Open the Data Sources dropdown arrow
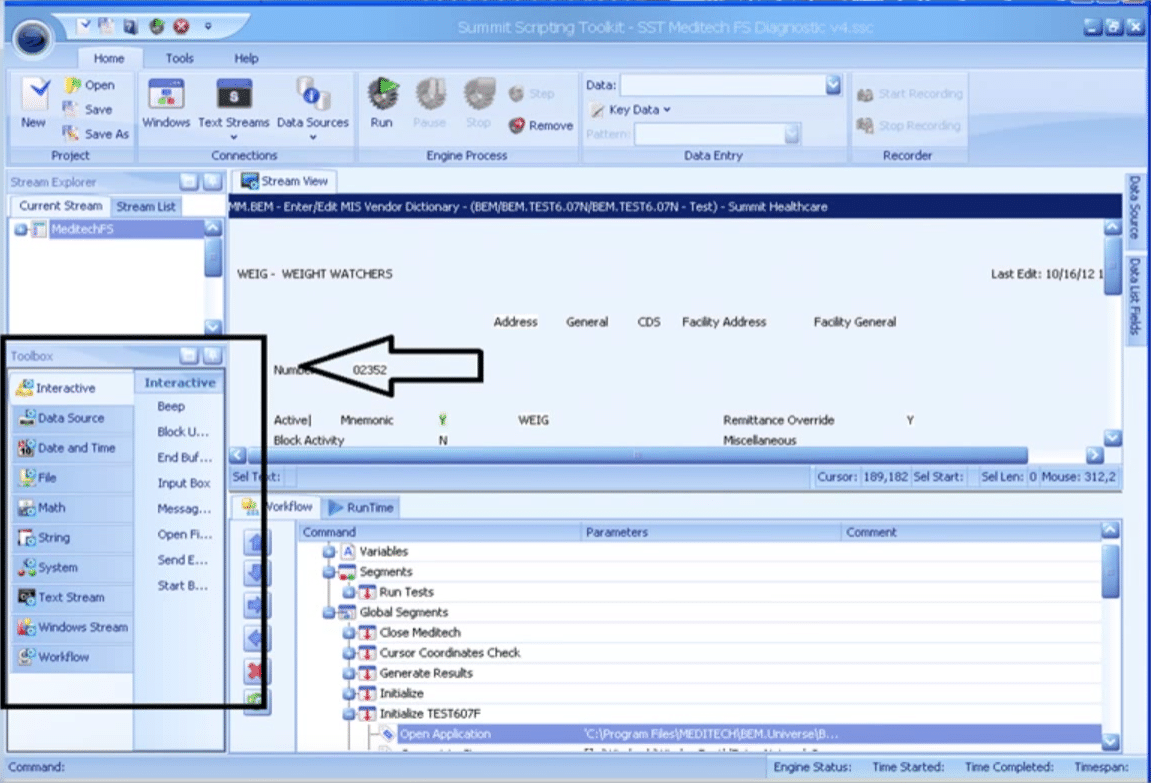Screen dimensions: 1151x783 coord(313,137)
